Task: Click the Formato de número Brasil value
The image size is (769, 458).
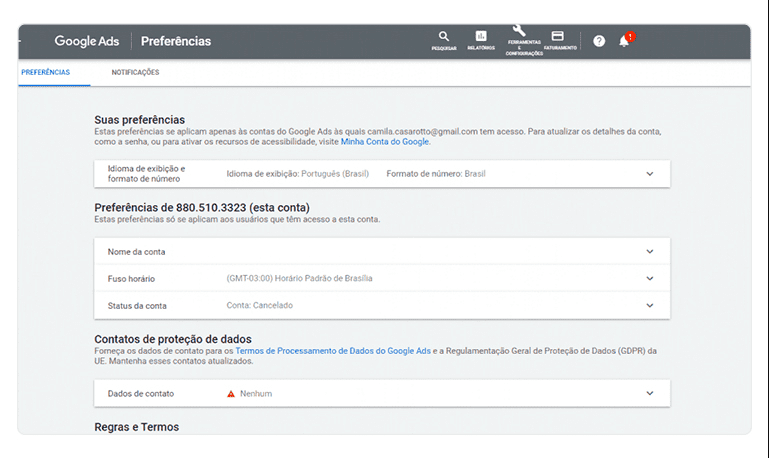Action: pyautogui.click(x=435, y=174)
